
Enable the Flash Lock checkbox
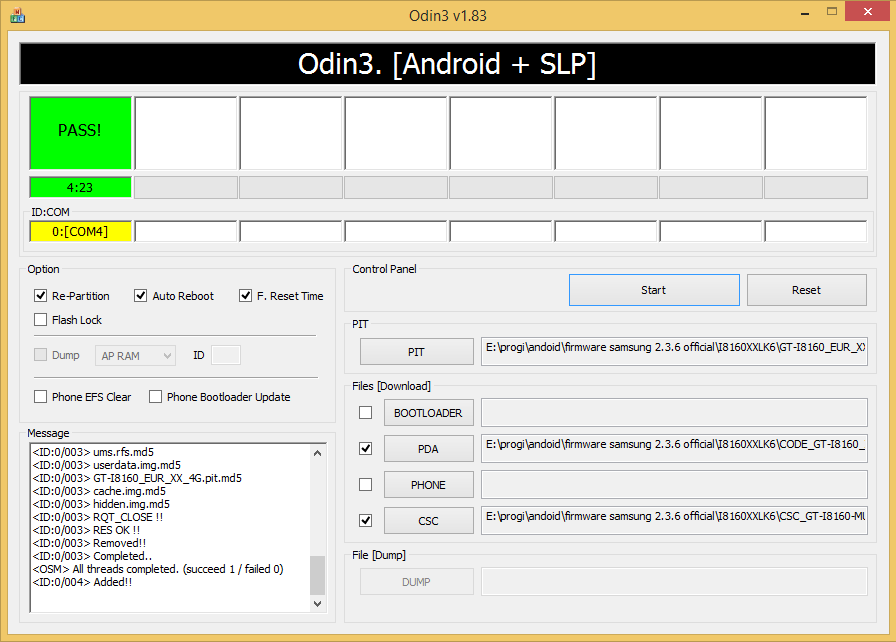click(41, 320)
